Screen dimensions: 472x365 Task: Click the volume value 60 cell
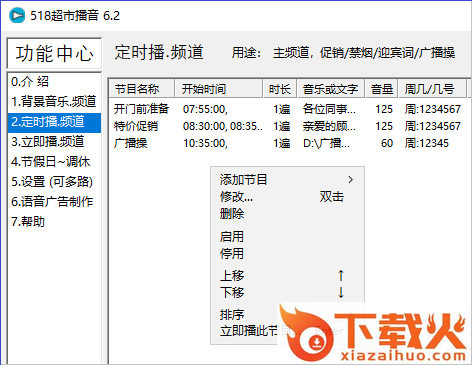coord(387,143)
